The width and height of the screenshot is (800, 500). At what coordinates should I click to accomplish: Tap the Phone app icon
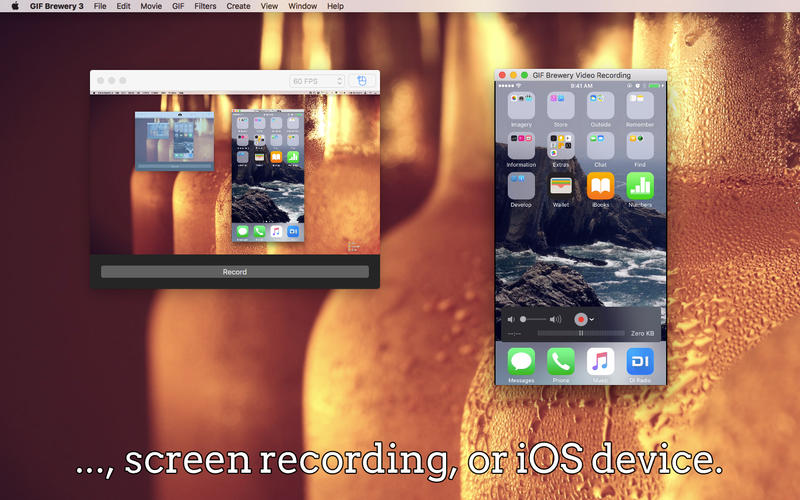click(x=561, y=361)
